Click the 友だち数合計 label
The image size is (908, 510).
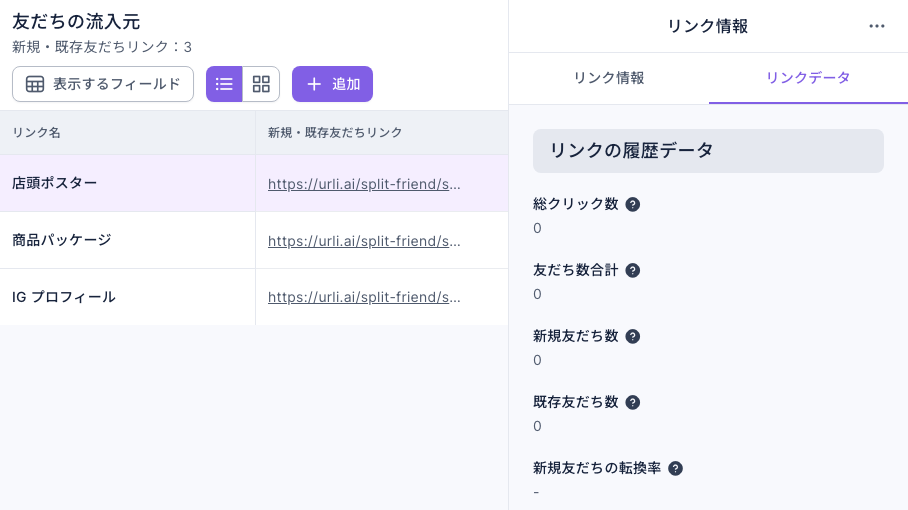tap(576, 270)
